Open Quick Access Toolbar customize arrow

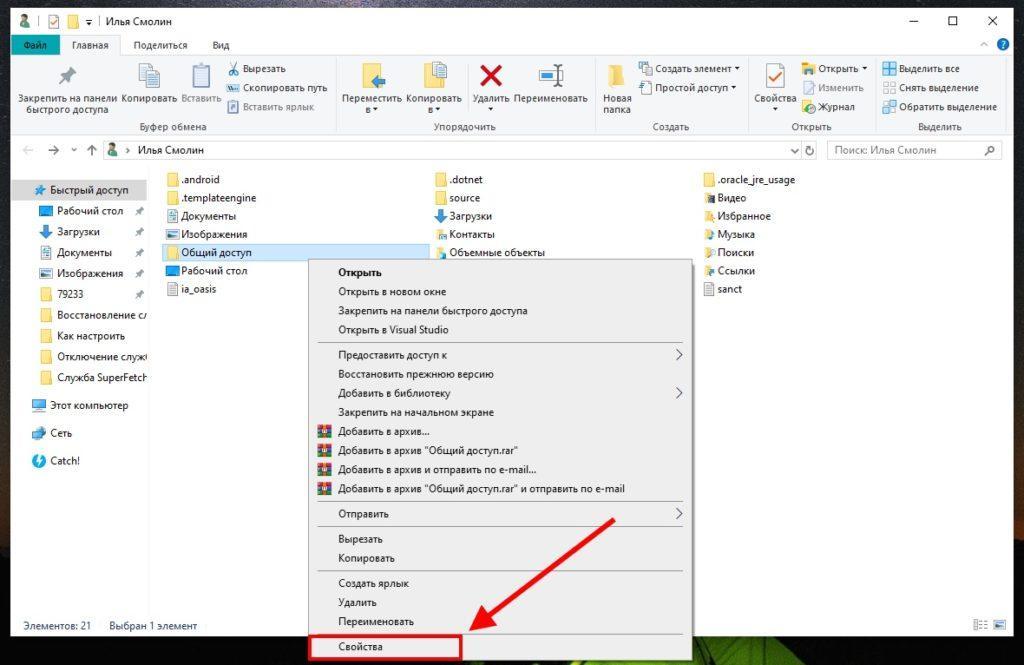89,22
